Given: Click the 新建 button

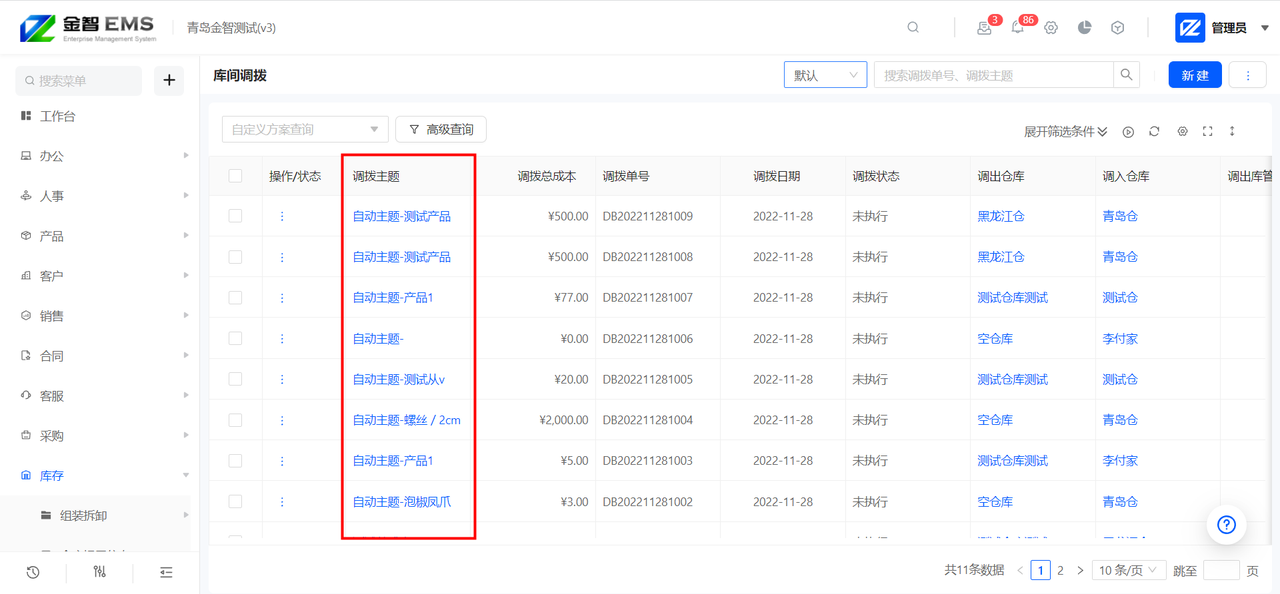Looking at the screenshot, I should tap(1195, 75).
